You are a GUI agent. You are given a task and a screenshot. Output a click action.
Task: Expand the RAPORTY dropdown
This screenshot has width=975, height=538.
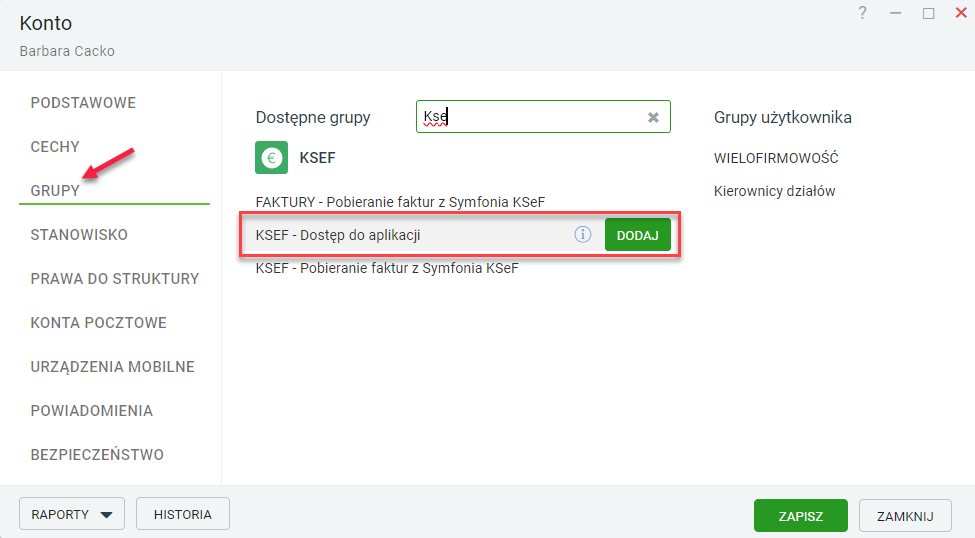point(71,515)
